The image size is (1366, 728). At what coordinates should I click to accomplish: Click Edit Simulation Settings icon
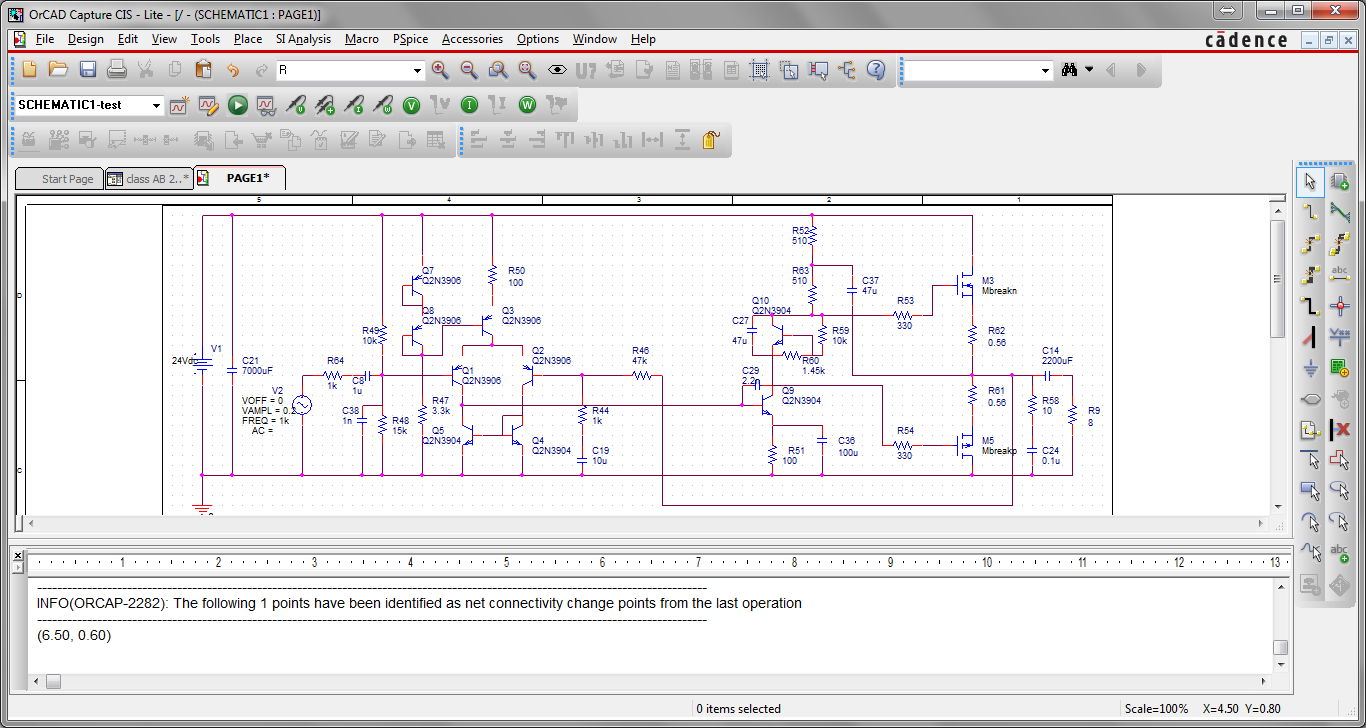click(208, 105)
